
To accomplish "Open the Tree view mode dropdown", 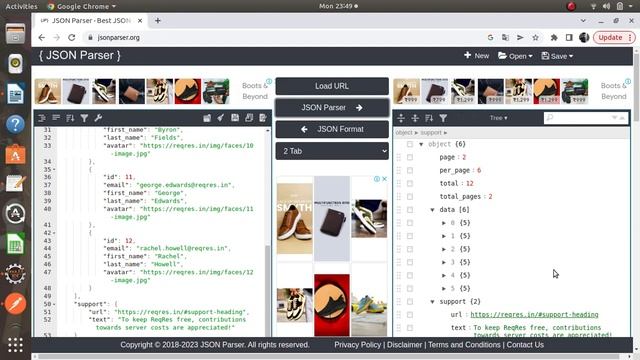I will coord(498,118).
